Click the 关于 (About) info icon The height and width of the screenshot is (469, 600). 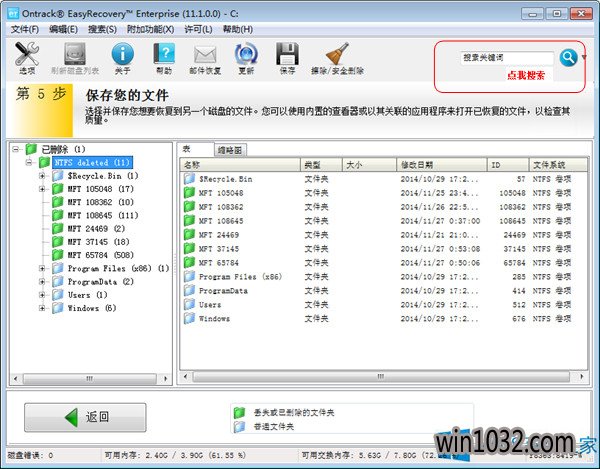coord(122,58)
